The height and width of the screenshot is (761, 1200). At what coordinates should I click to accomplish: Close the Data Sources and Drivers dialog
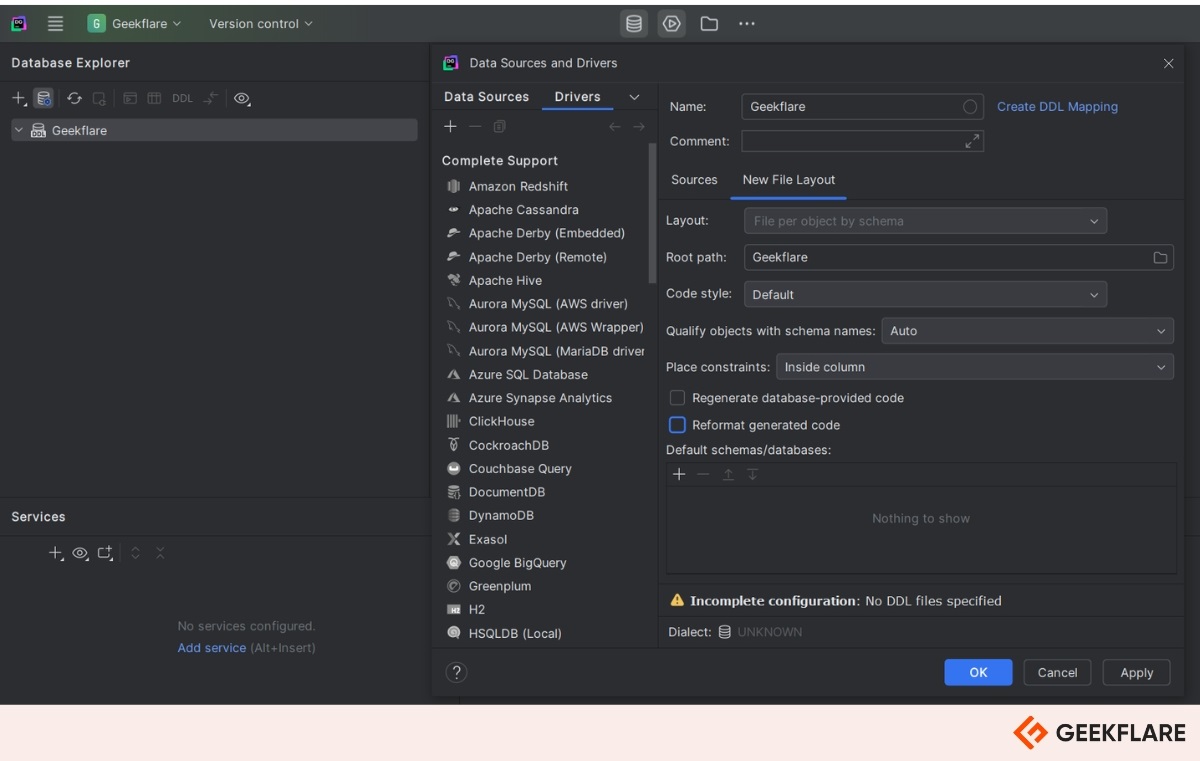(x=1168, y=63)
